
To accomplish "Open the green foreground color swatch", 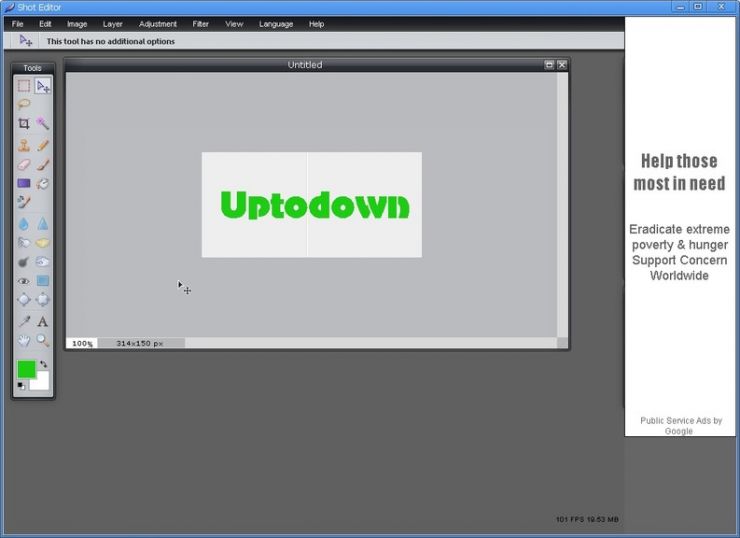I will click(25, 369).
